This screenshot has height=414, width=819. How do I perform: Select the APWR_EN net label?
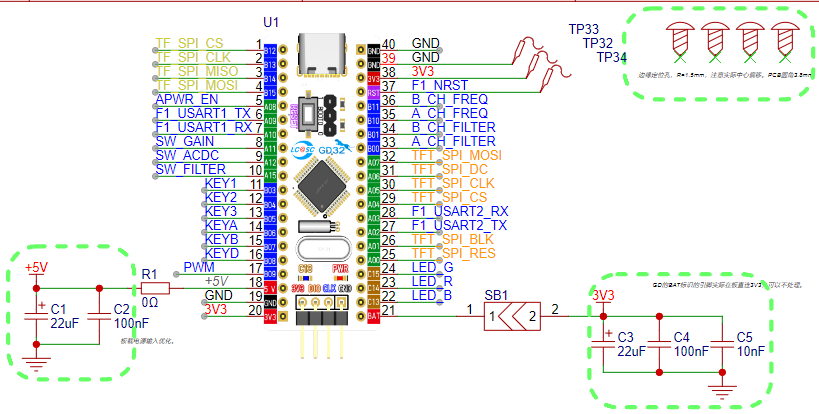[x=187, y=99]
